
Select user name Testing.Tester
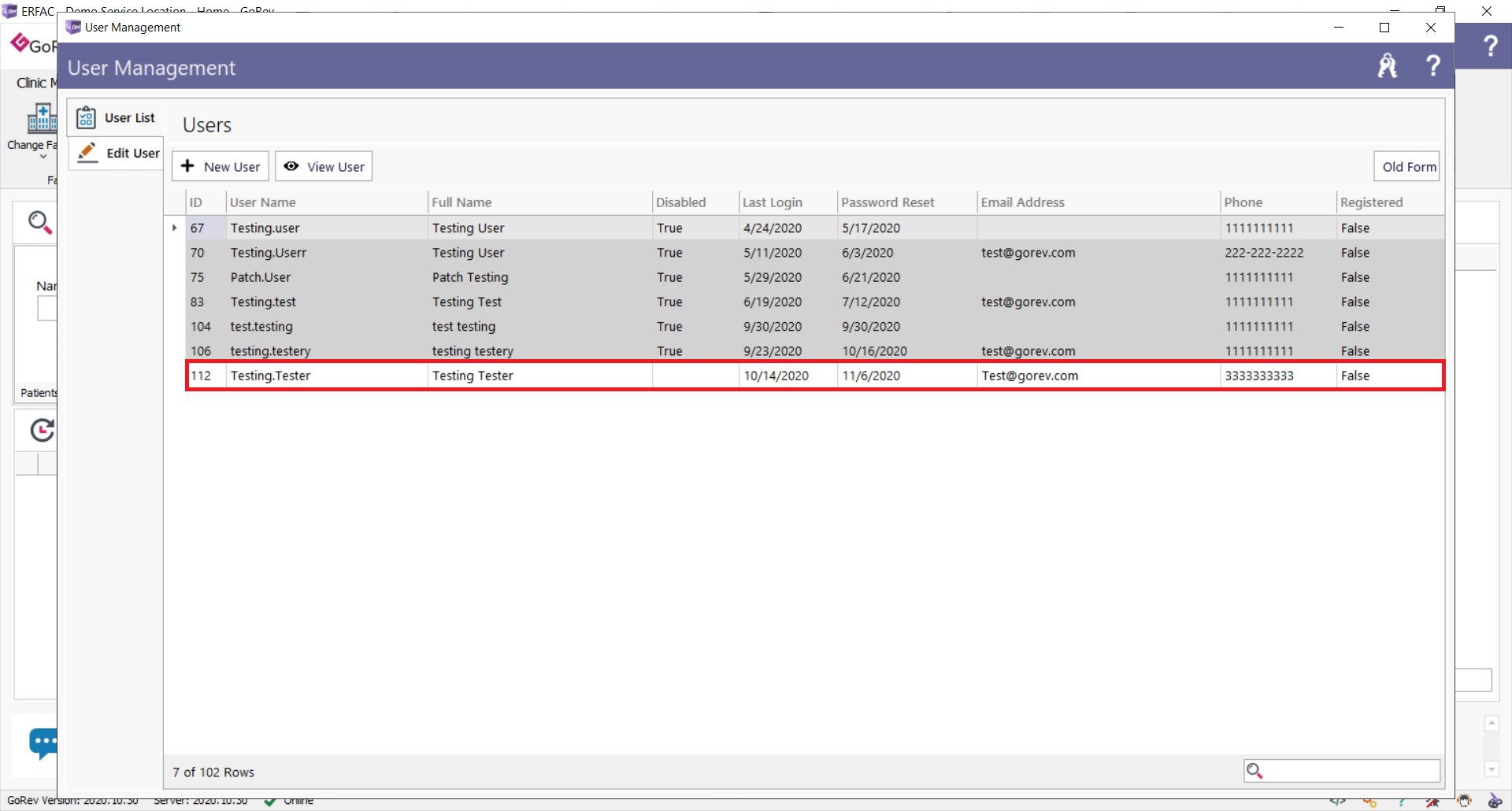pos(270,376)
